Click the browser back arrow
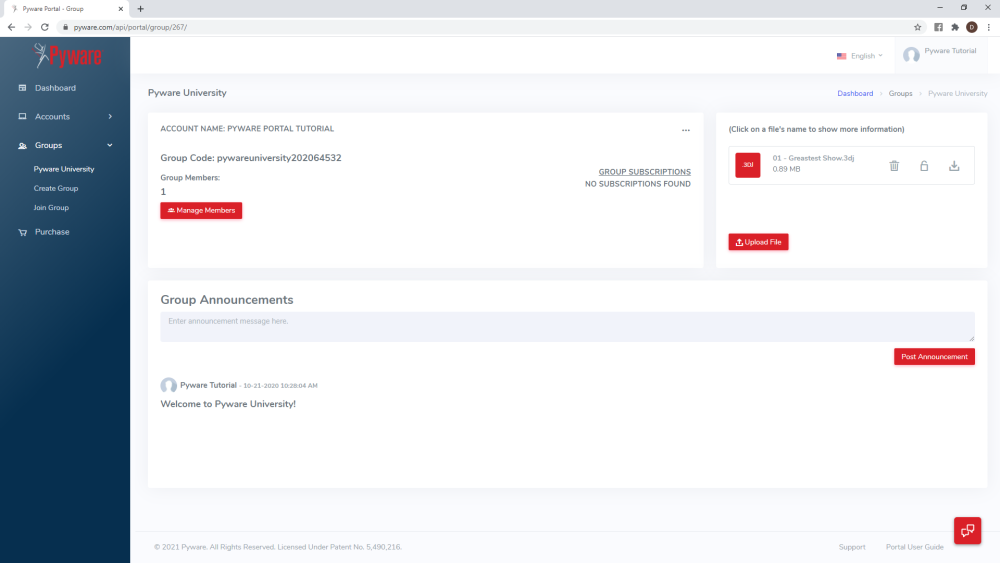 point(11,27)
